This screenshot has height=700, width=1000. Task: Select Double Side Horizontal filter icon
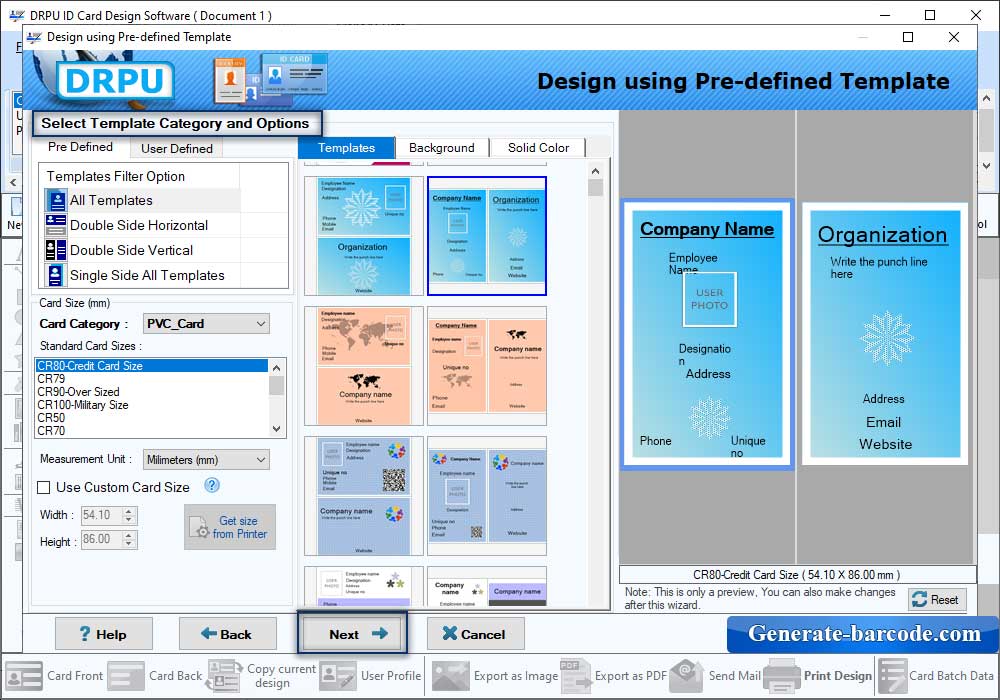(x=56, y=225)
